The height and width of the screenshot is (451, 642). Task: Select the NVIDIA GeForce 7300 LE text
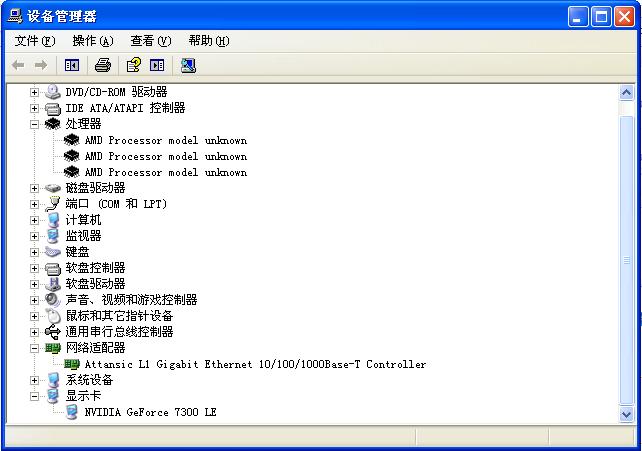[150, 412]
